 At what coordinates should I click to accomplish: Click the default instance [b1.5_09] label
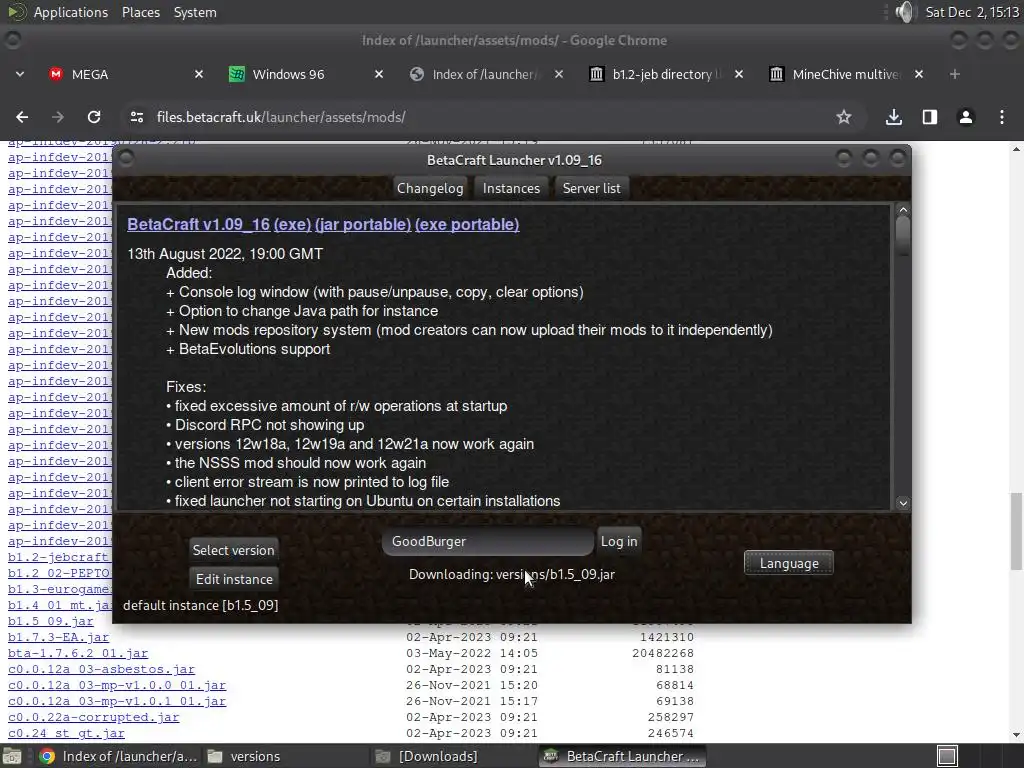click(x=200, y=605)
